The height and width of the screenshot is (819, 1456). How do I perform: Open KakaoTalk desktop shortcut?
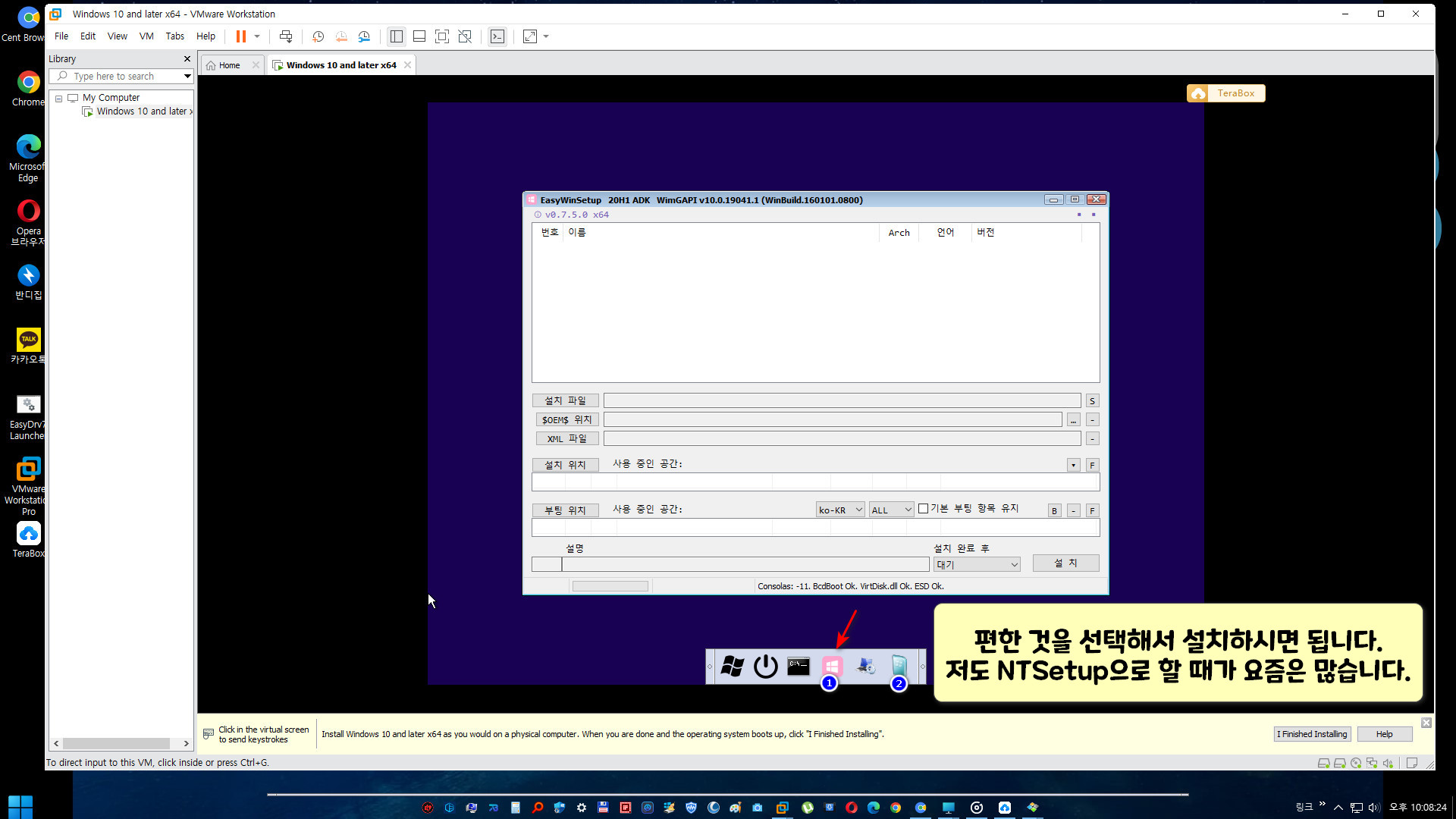29,346
